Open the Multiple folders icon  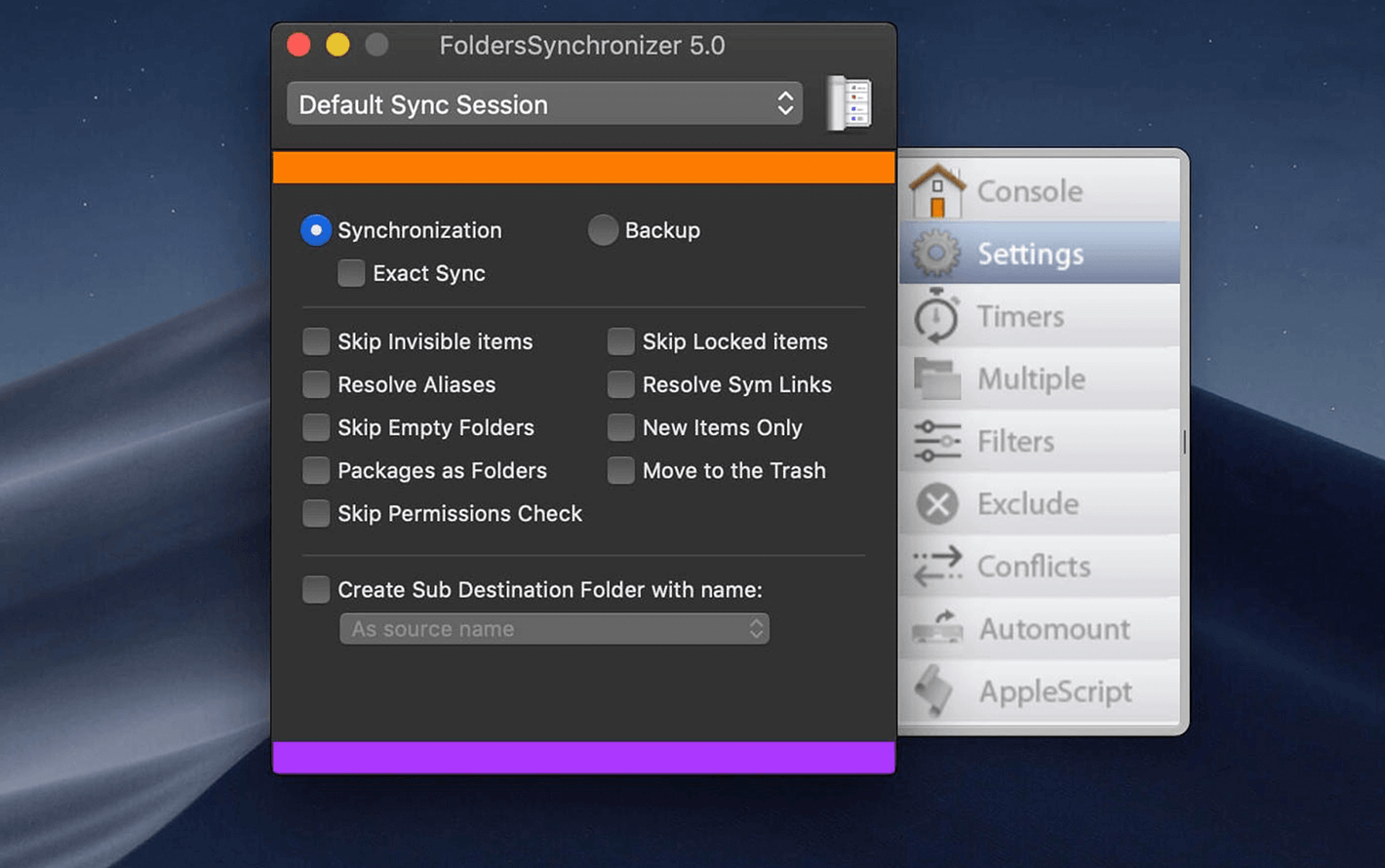pyautogui.click(x=937, y=378)
